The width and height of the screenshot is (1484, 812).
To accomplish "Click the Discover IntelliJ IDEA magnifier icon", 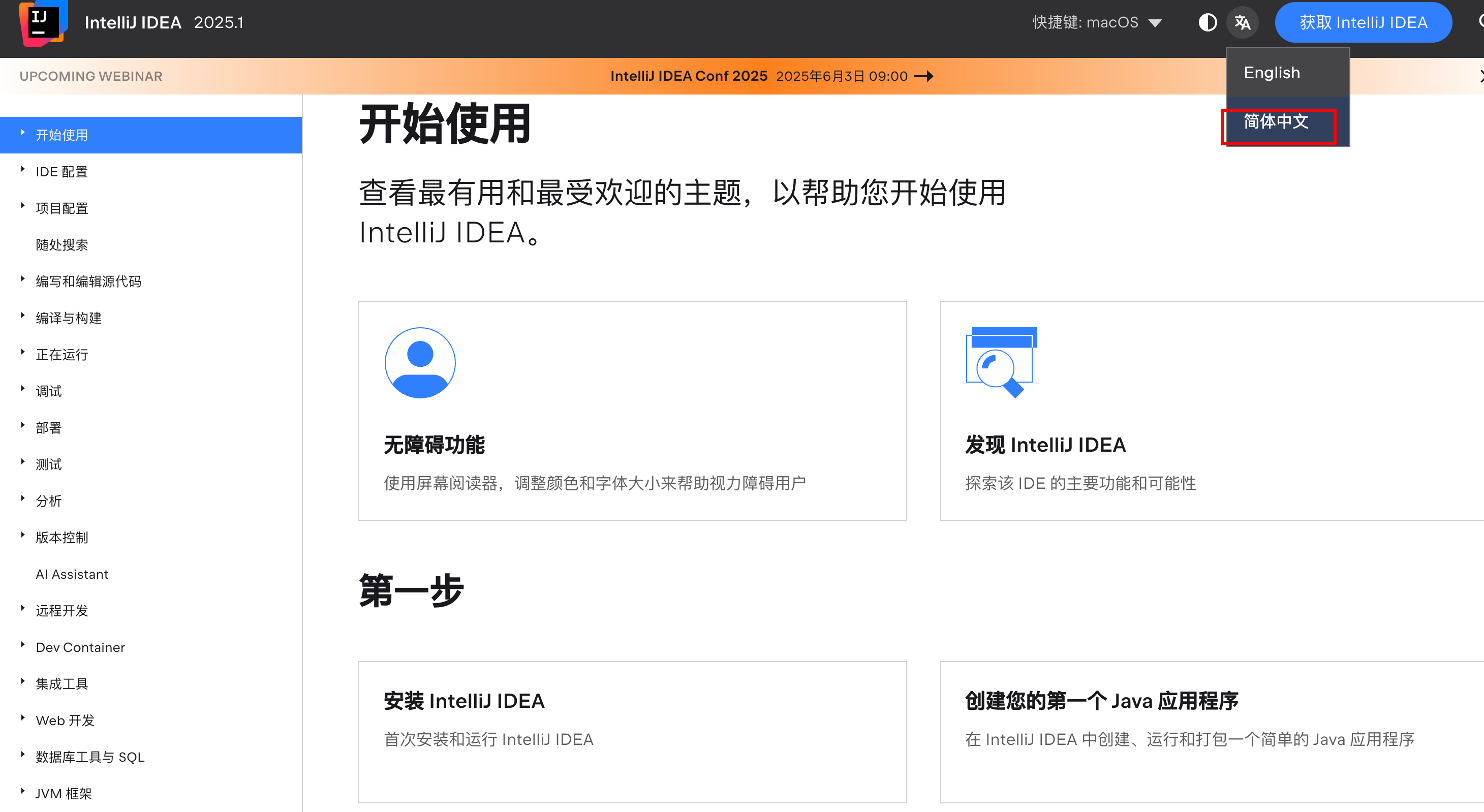I will pos(1001,362).
